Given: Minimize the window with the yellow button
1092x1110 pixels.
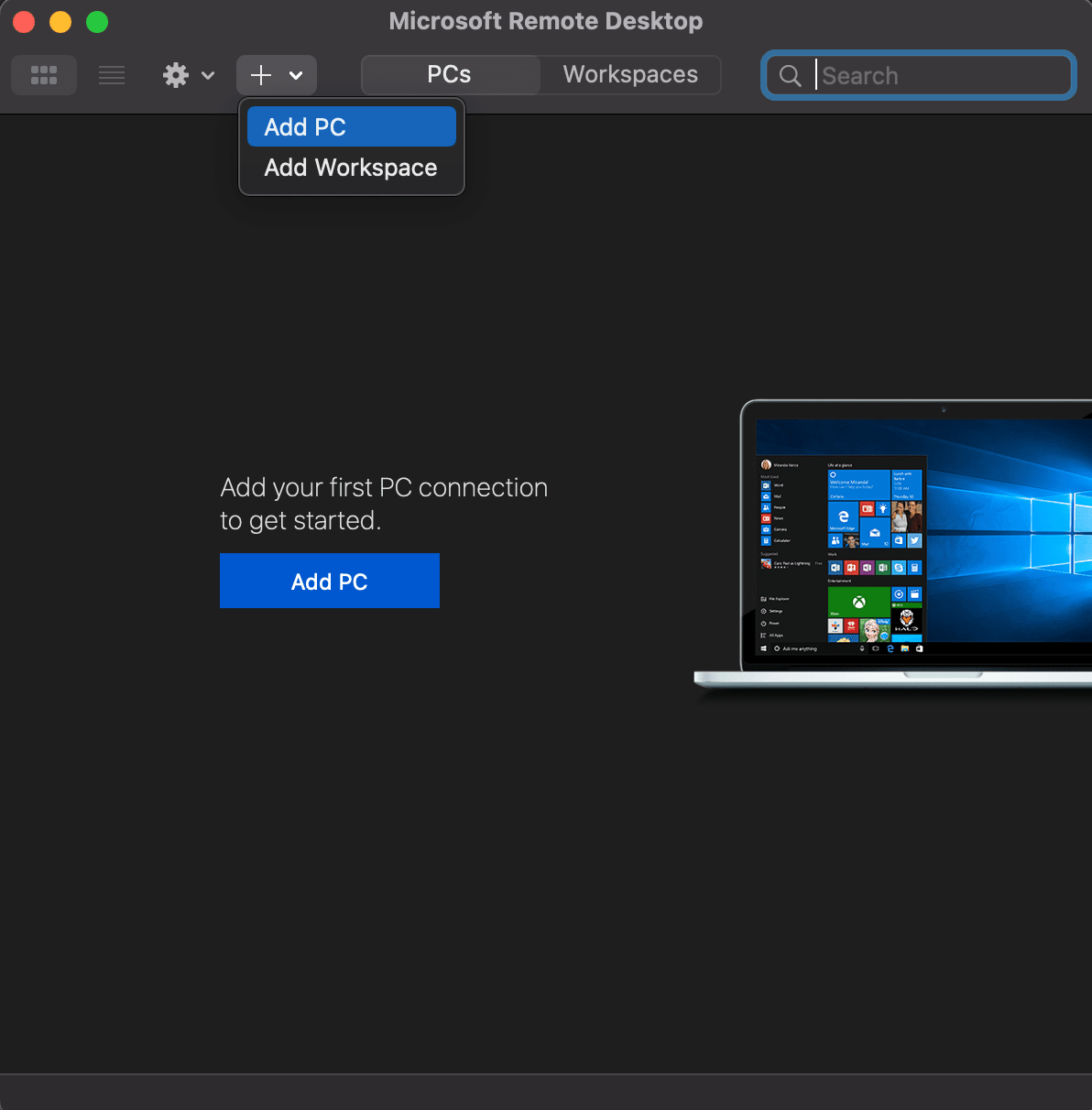Looking at the screenshot, I should 60,22.
